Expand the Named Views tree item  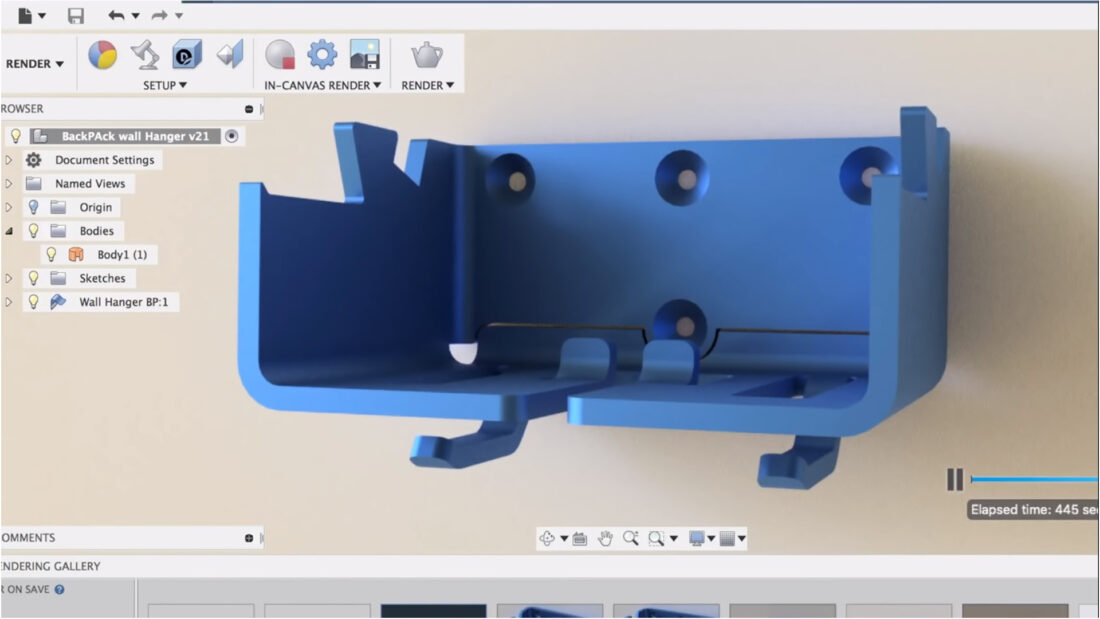click(x=7, y=183)
